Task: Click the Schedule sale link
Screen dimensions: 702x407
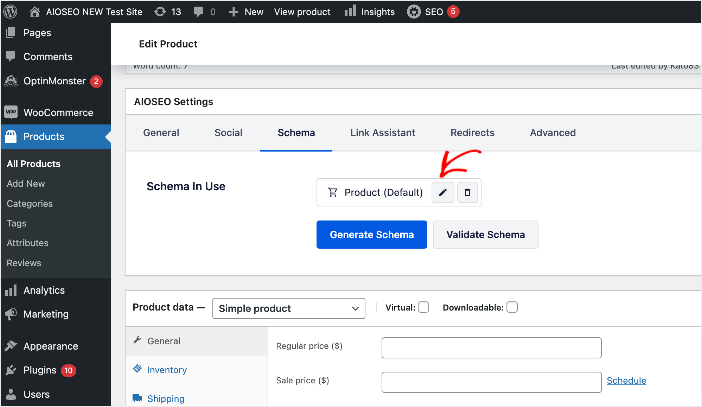Action: (x=626, y=381)
